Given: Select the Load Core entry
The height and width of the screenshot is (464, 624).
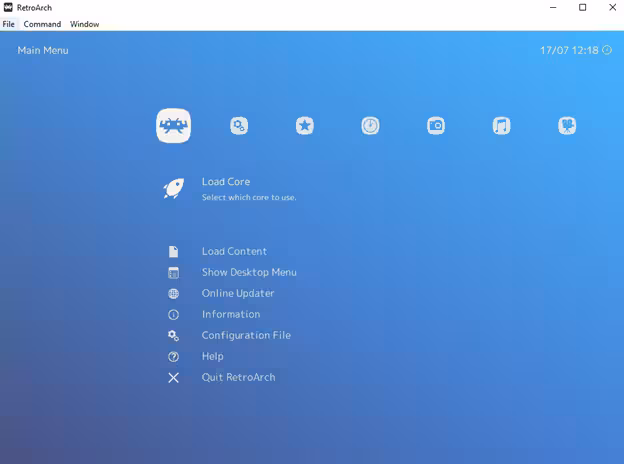Looking at the screenshot, I should 226,181.
